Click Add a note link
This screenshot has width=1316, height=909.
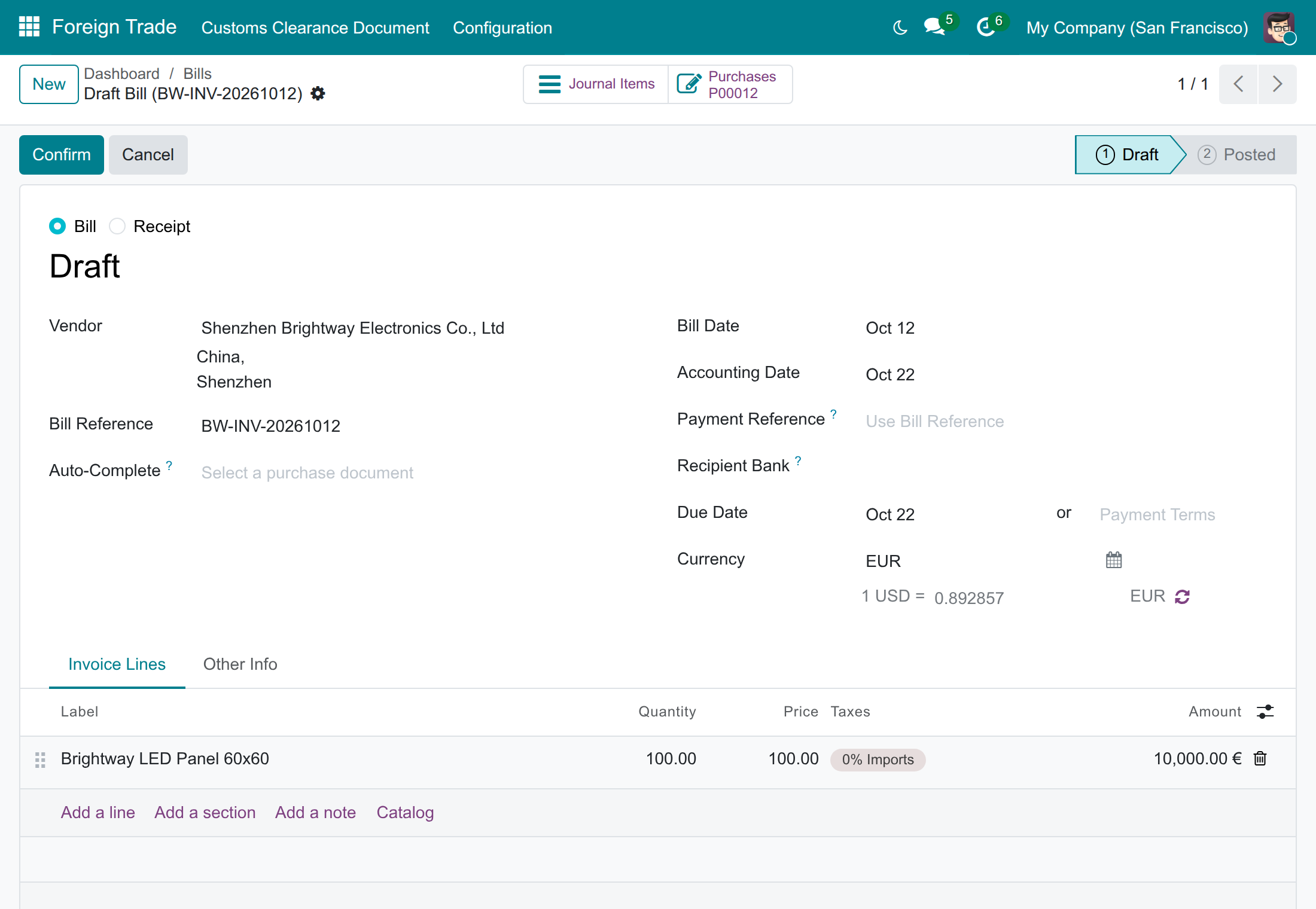click(315, 813)
